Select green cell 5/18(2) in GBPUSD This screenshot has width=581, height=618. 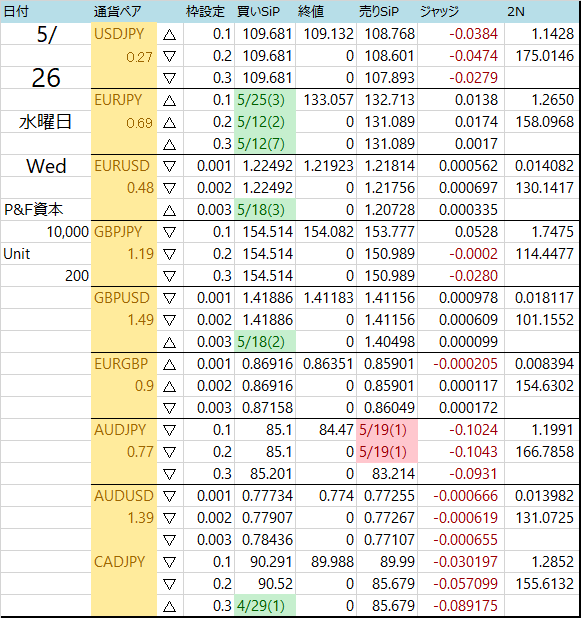click(265, 342)
